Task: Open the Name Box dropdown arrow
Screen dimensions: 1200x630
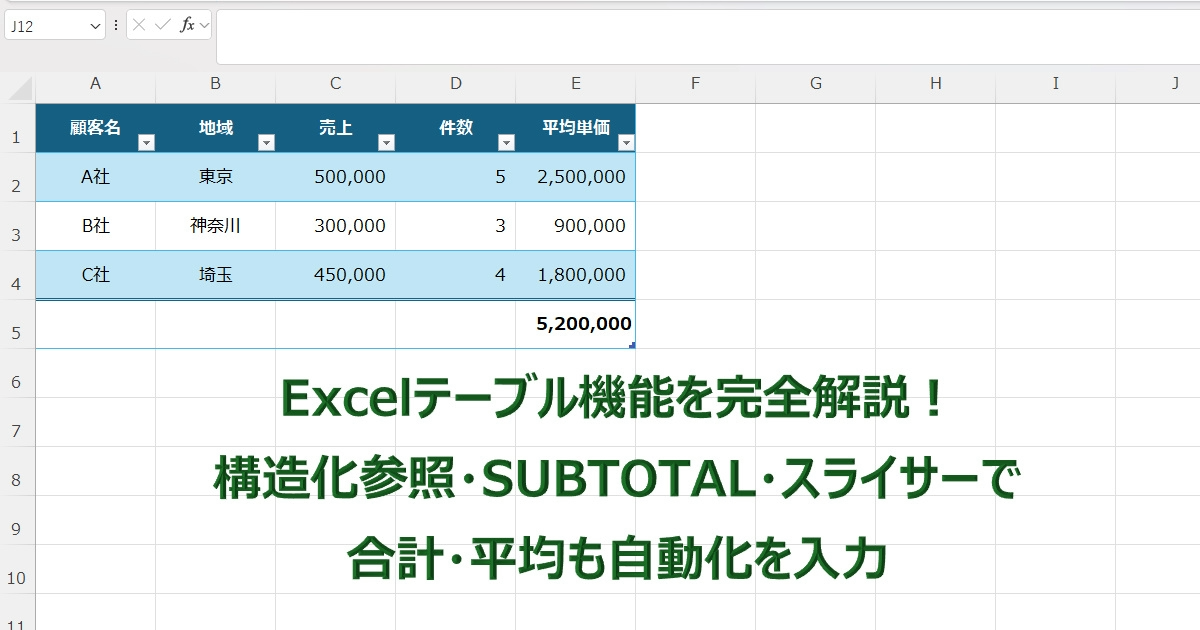Action: tap(94, 24)
